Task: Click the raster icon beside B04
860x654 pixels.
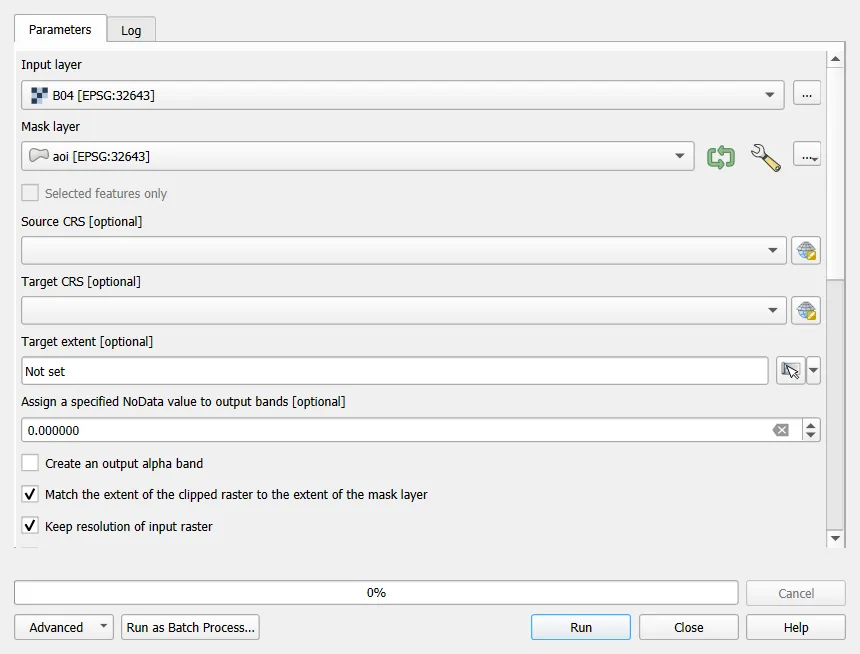Action: (x=39, y=95)
